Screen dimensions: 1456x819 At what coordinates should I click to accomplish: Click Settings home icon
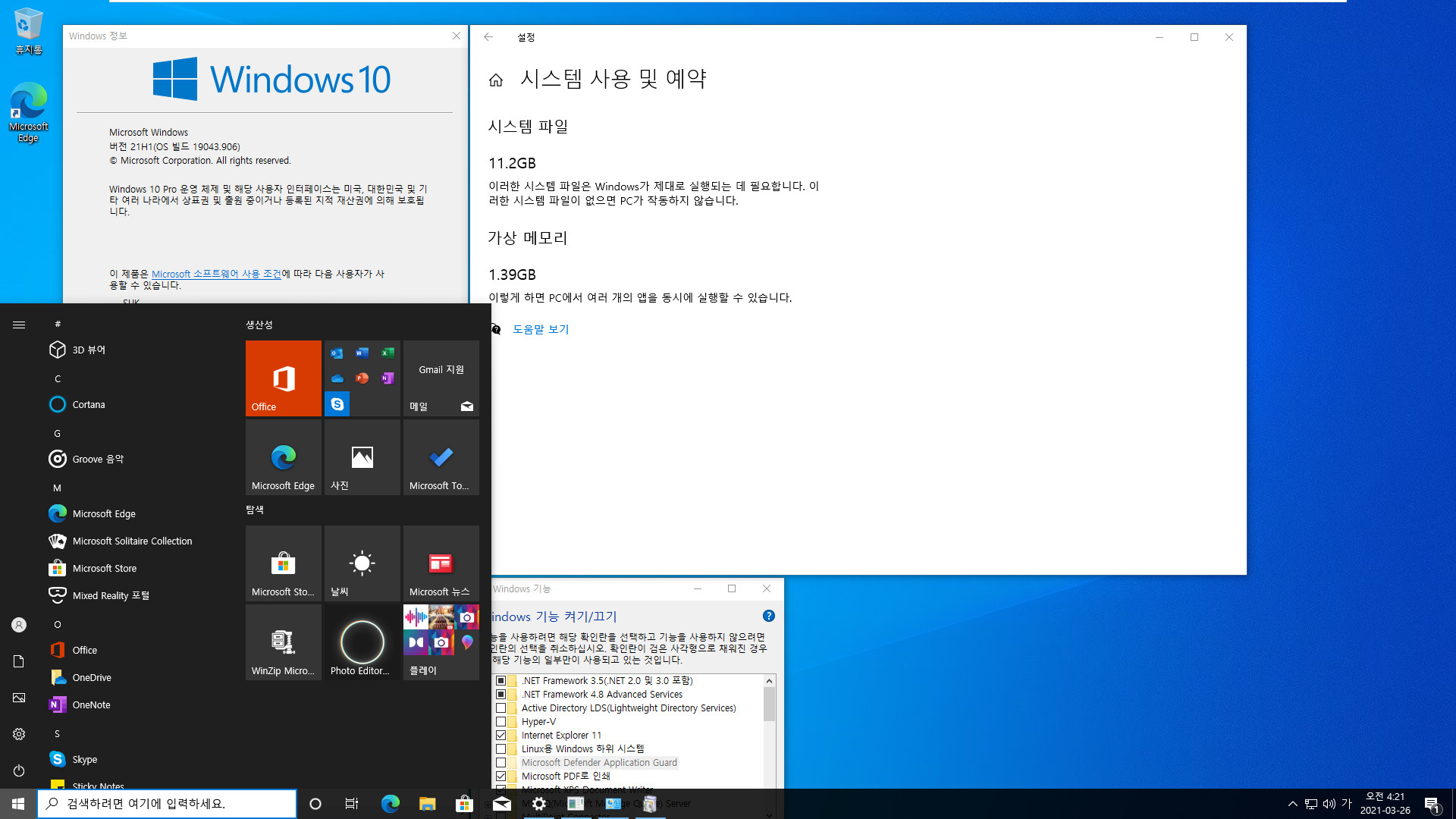(496, 80)
